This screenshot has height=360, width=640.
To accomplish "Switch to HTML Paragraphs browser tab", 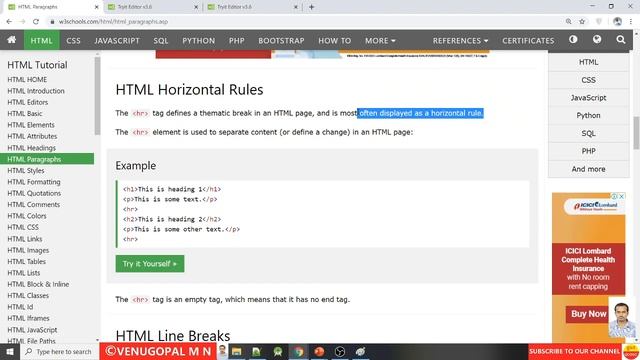I will pyautogui.click(x=52, y=7).
